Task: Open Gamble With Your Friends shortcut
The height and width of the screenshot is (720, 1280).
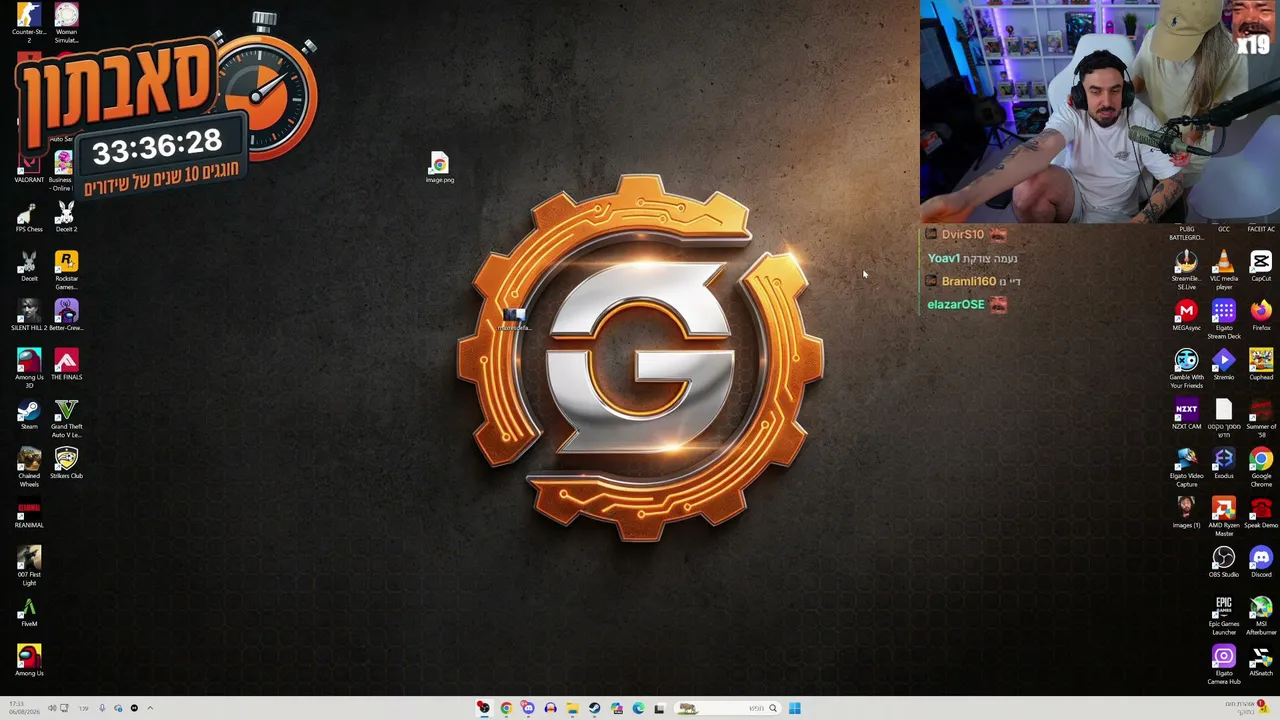Action: pyautogui.click(x=1186, y=369)
